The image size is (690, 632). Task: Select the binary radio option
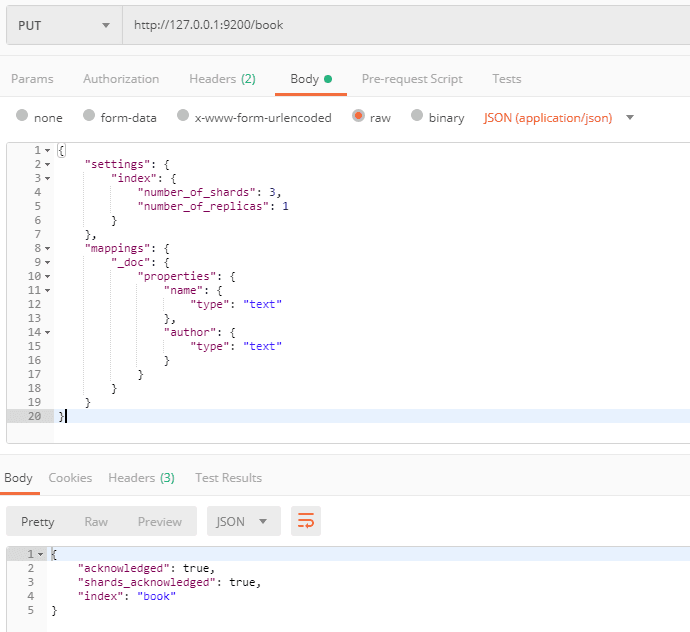pyautogui.click(x=417, y=115)
